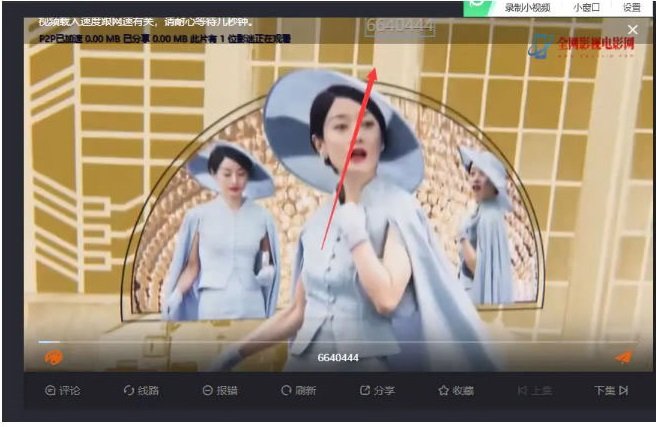Screen dimensions: 656x427
Task: Click the 线路 line switch button
Action: tap(141, 391)
